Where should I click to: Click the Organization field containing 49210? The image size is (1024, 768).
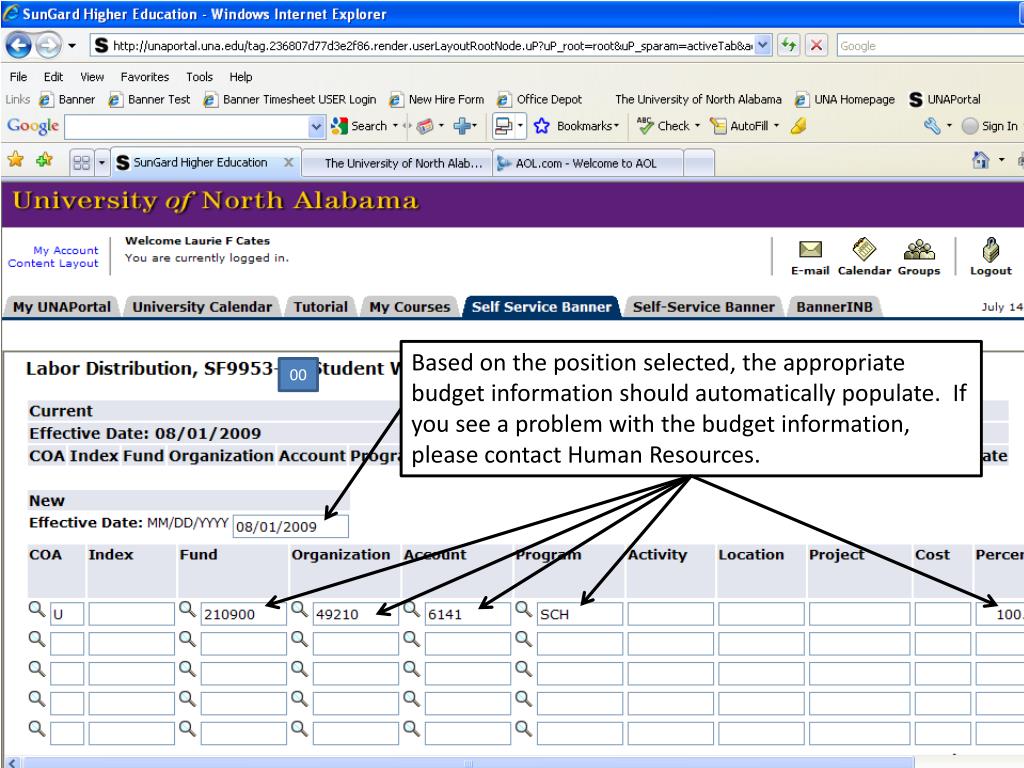[x=355, y=614]
